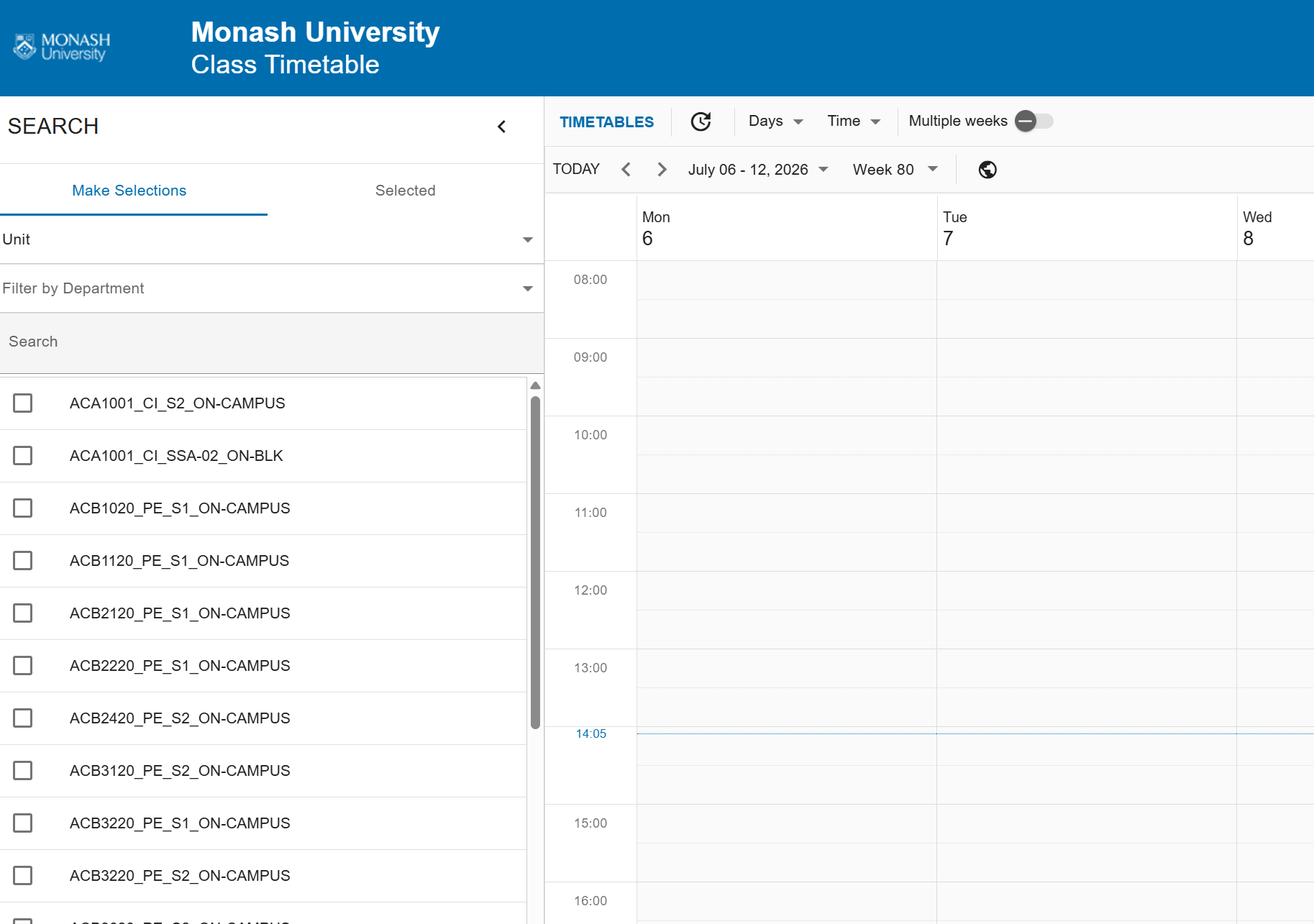The height and width of the screenshot is (924, 1314).
Task: Open the Days dropdown
Action: coord(776,122)
